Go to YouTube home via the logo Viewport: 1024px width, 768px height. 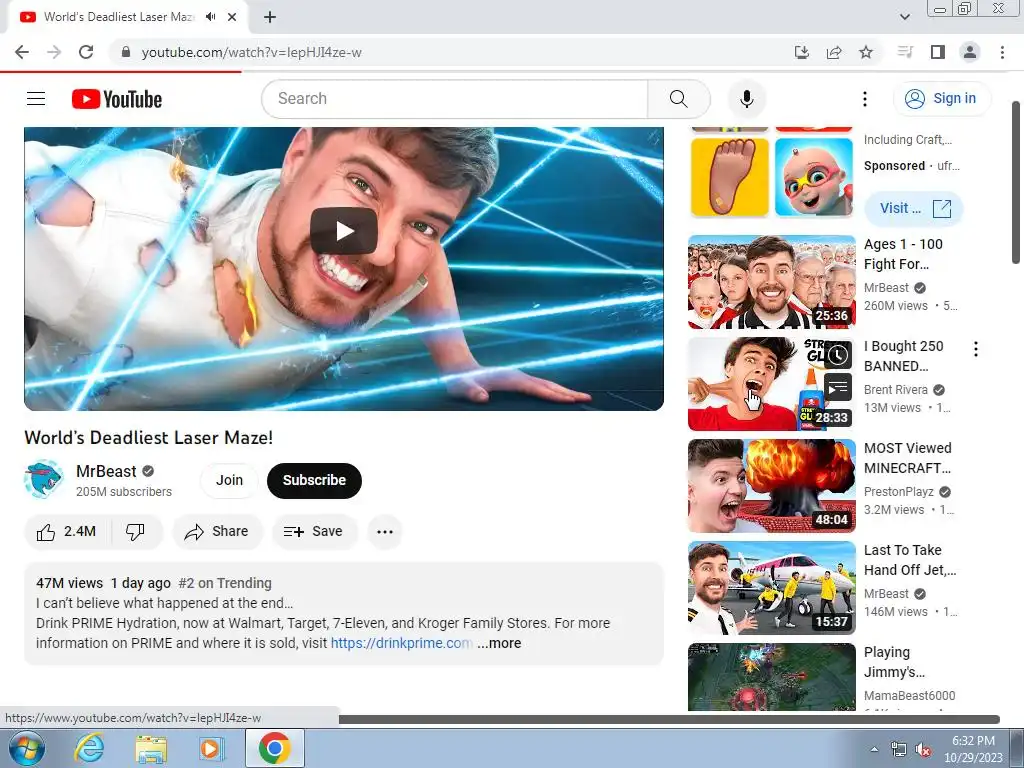pos(117,99)
